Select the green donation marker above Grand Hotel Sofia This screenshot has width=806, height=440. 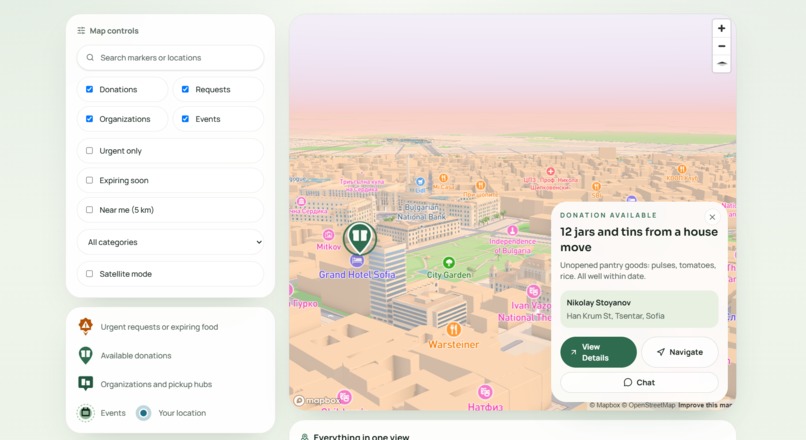pyautogui.click(x=360, y=238)
